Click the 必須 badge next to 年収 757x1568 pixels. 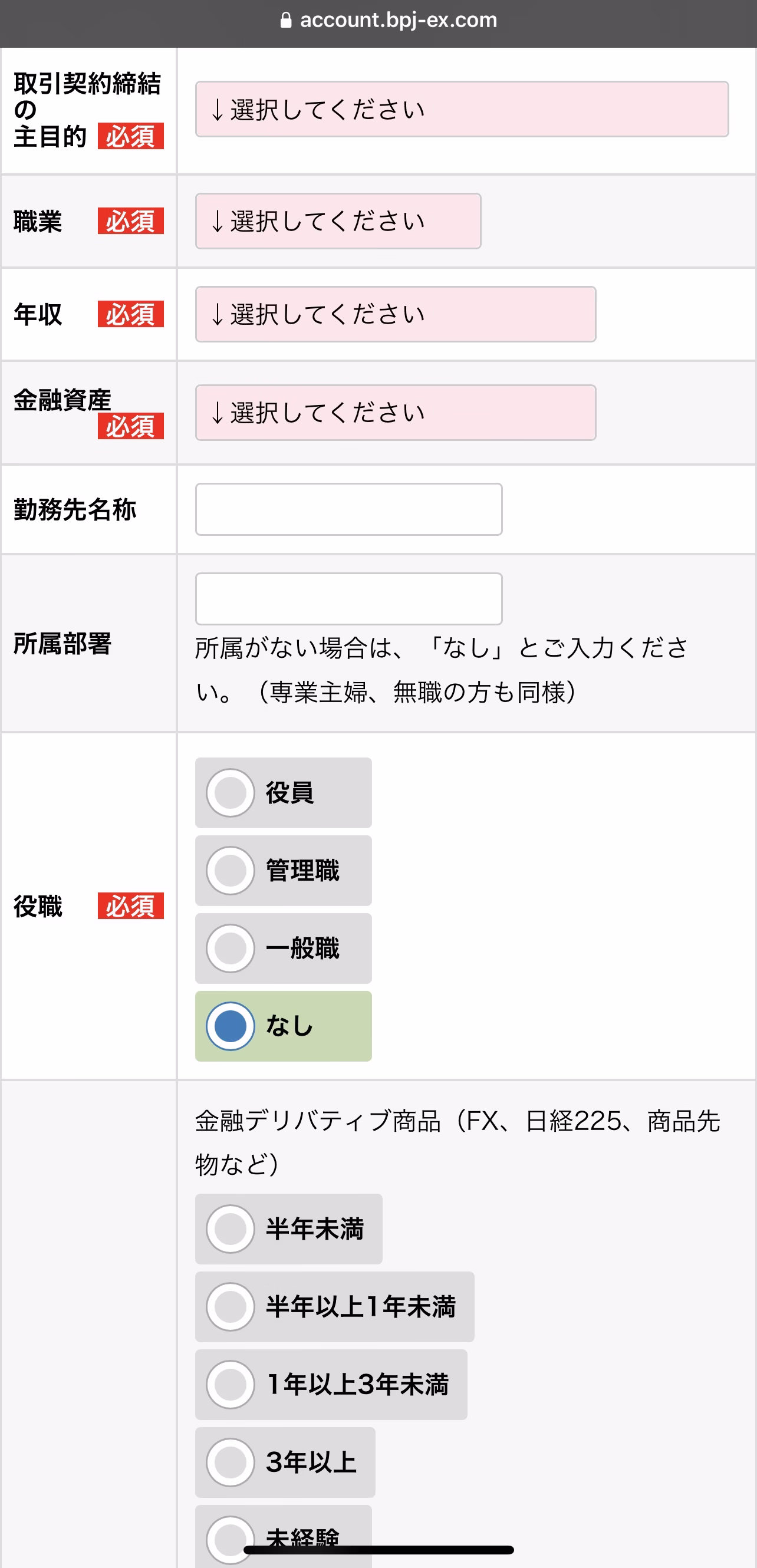131,314
